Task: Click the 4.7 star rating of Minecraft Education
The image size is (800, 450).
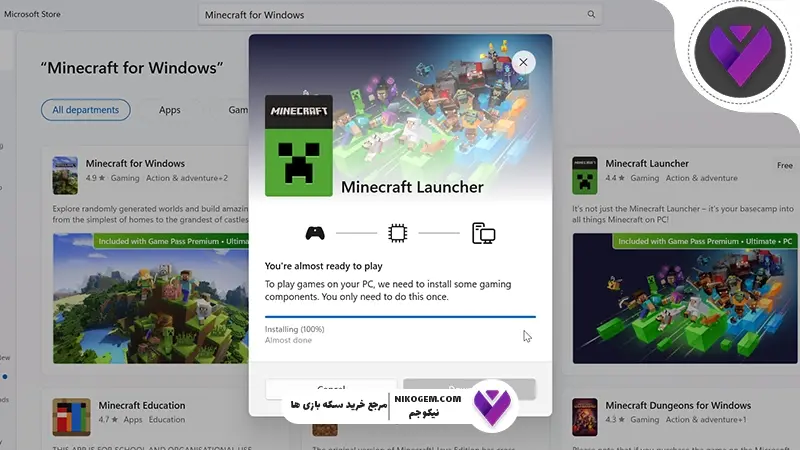Action: tap(108, 419)
